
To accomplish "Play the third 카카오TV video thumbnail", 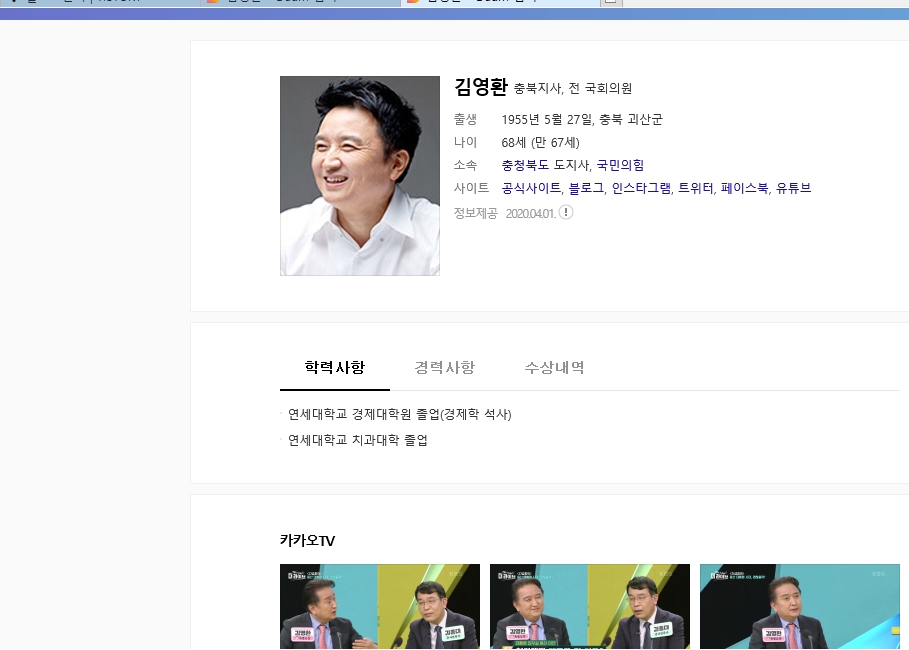I will point(799,606).
